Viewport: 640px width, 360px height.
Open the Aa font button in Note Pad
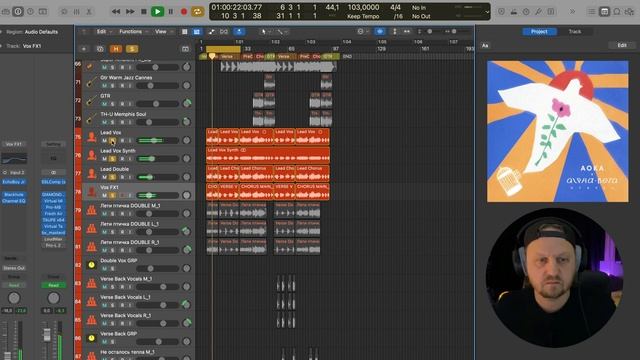(485, 45)
